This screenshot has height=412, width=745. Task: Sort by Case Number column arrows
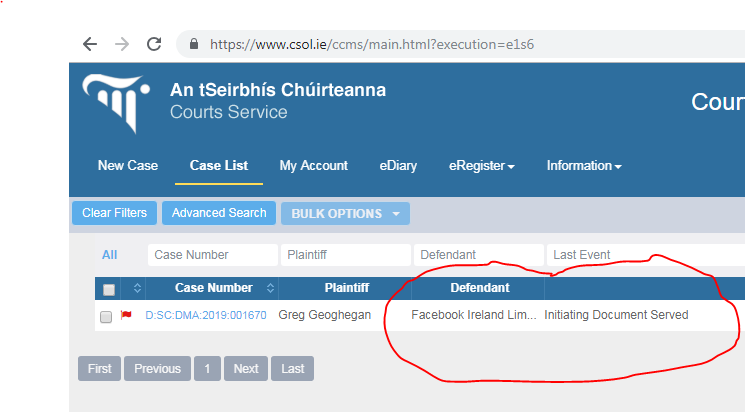point(270,287)
